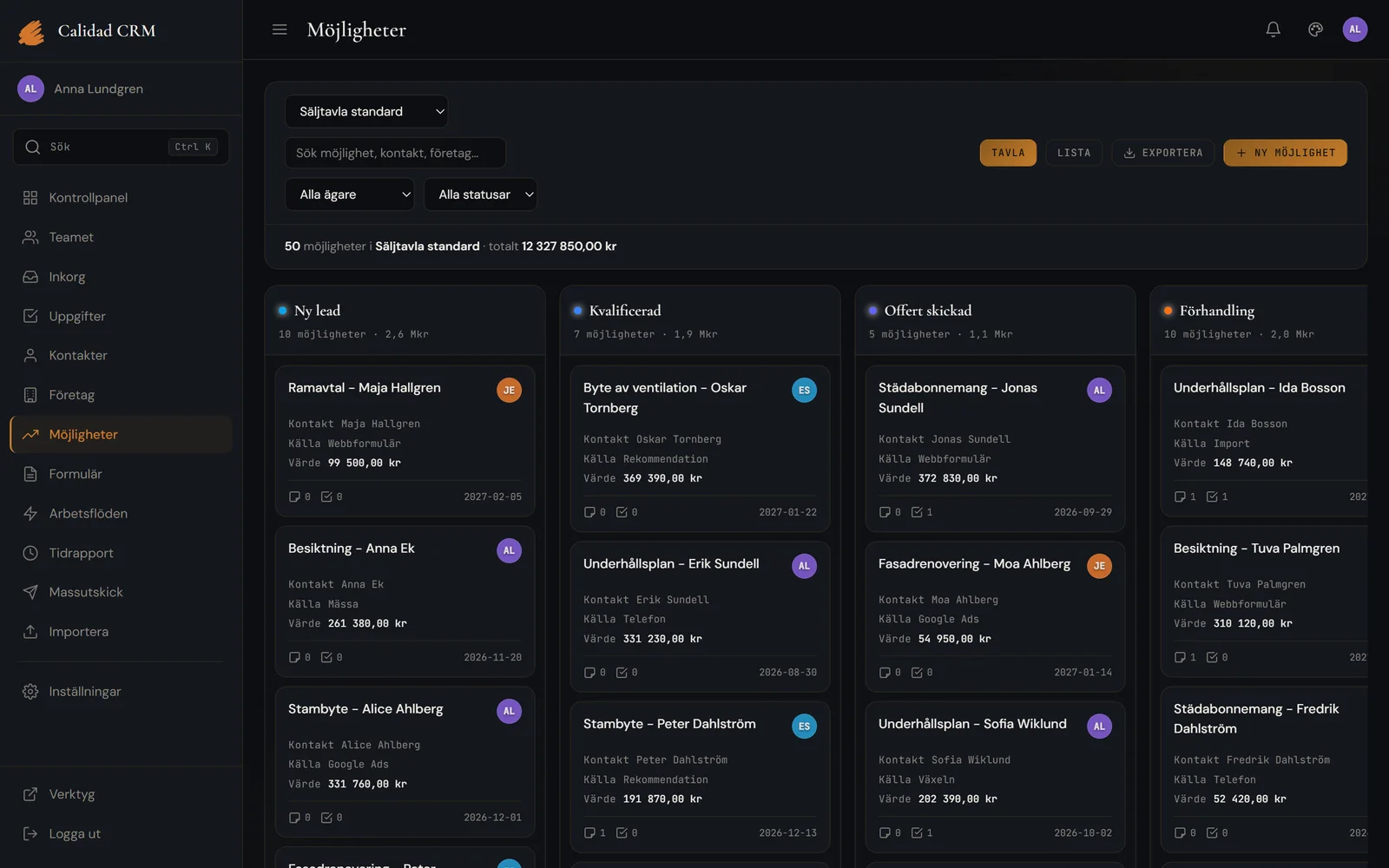The width and height of the screenshot is (1389, 868).
Task: Select Anna Lundgren user profile in sidebar
Action: pyautogui.click(x=121, y=89)
